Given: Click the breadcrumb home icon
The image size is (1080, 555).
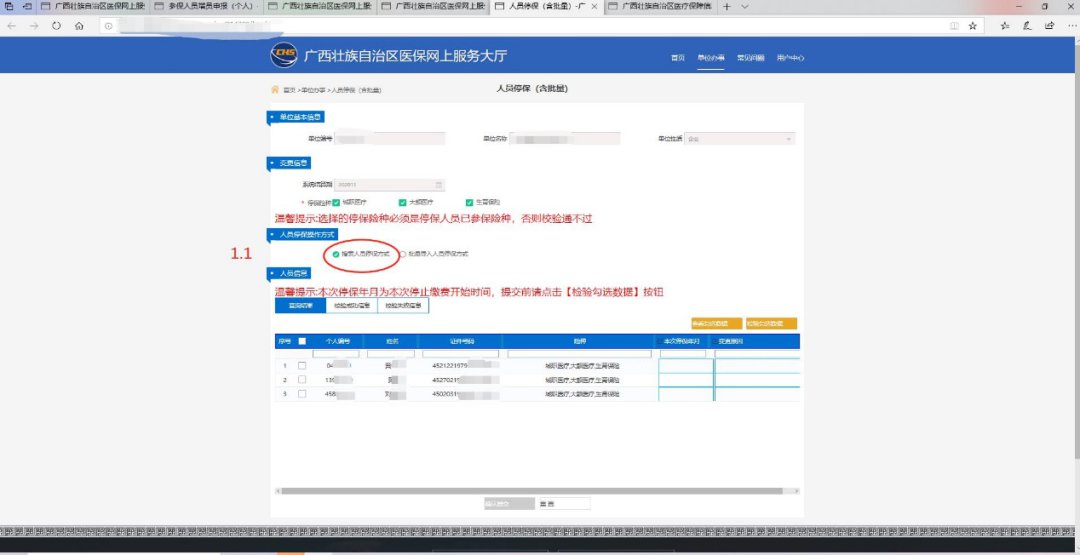Looking at the screenshot, I should click(x=275, y=90).
